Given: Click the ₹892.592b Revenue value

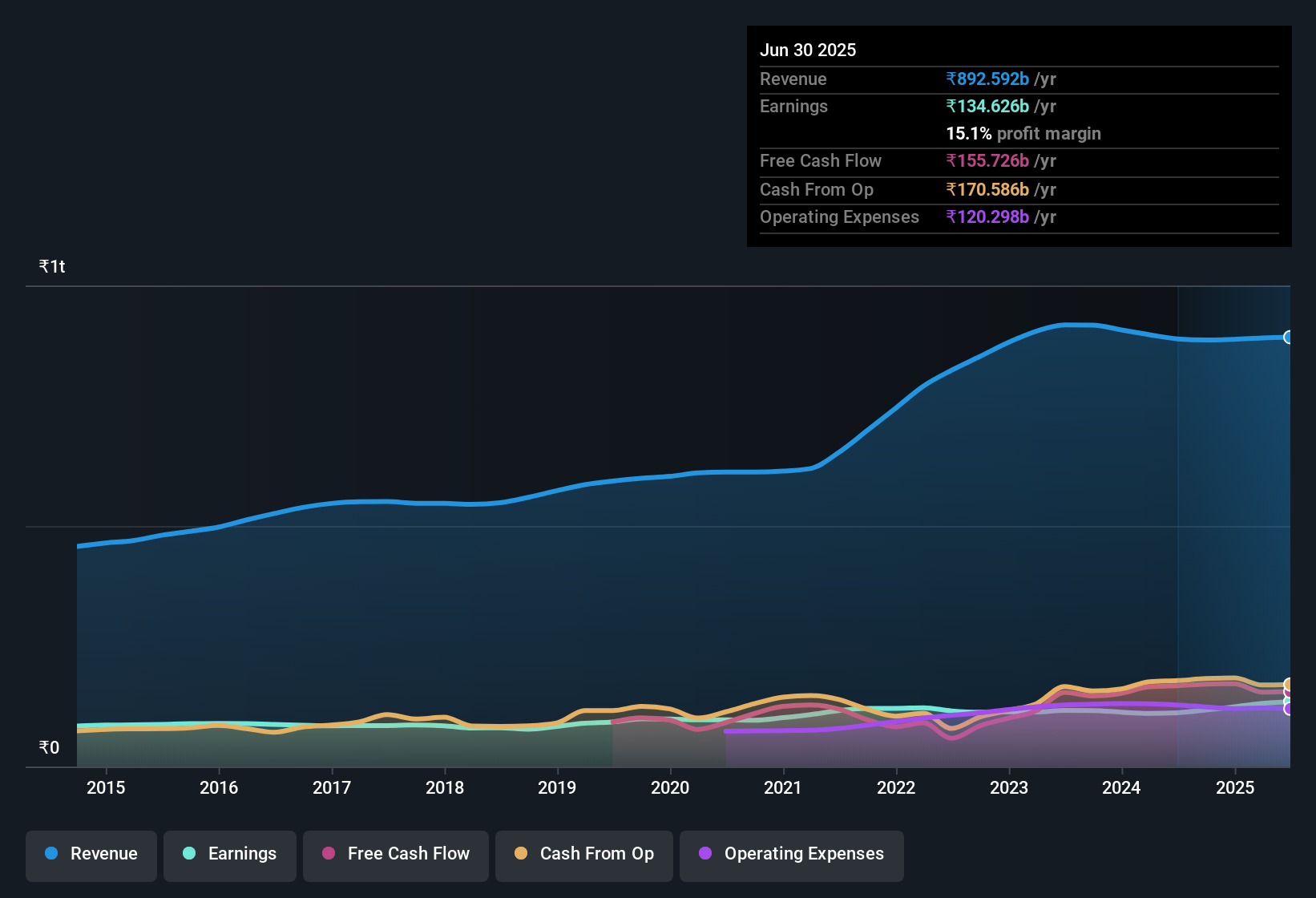Looking at the screenshot, I should 987,79.
